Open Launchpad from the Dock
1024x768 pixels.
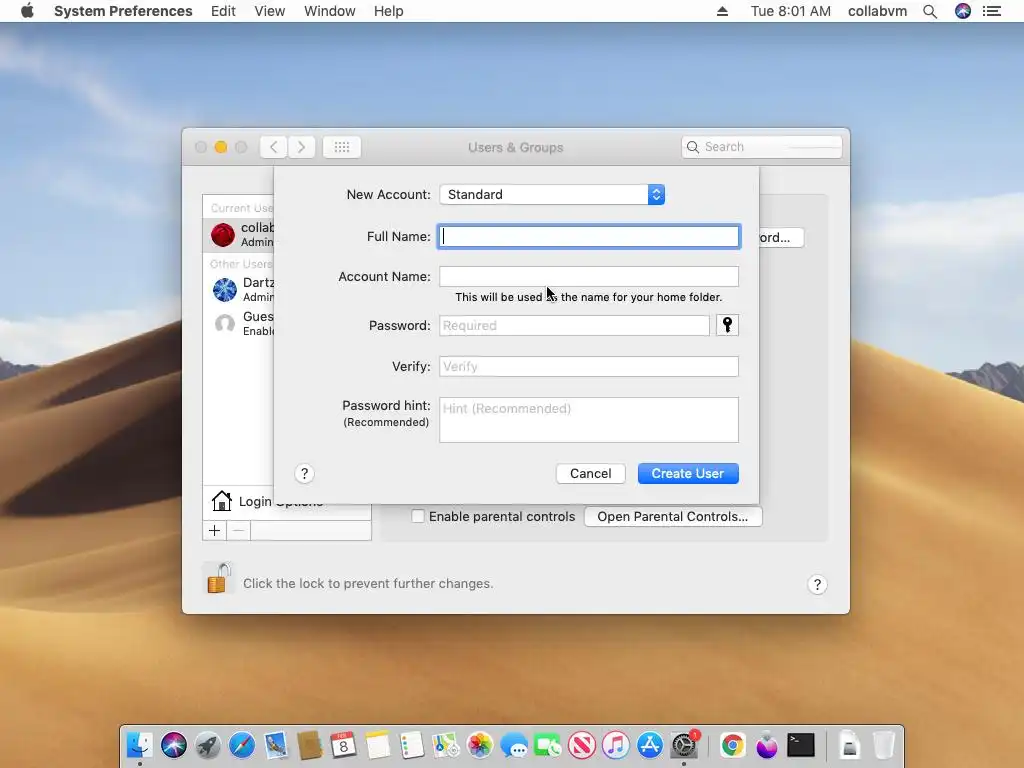point(208,745)
